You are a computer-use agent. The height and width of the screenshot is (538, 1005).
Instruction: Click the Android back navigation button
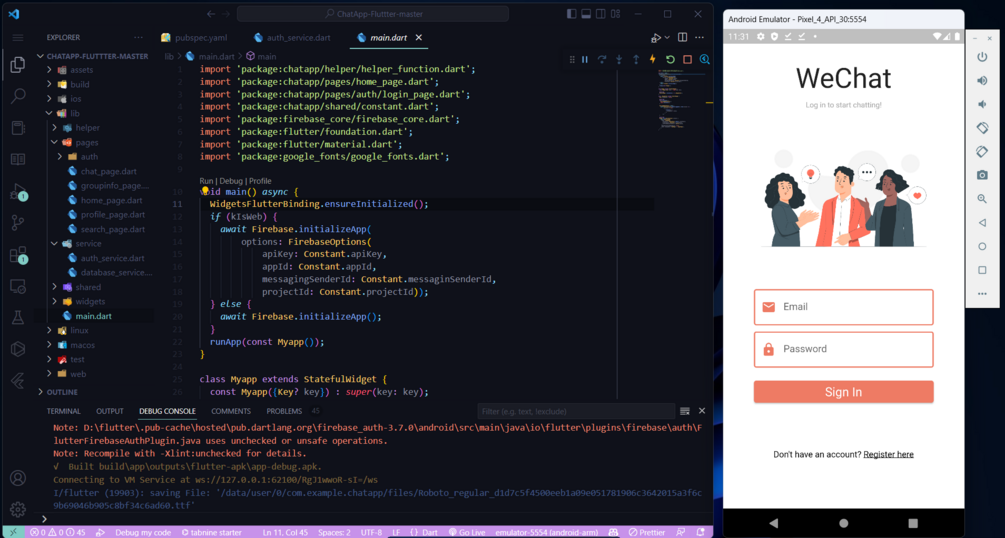point(773,523)
